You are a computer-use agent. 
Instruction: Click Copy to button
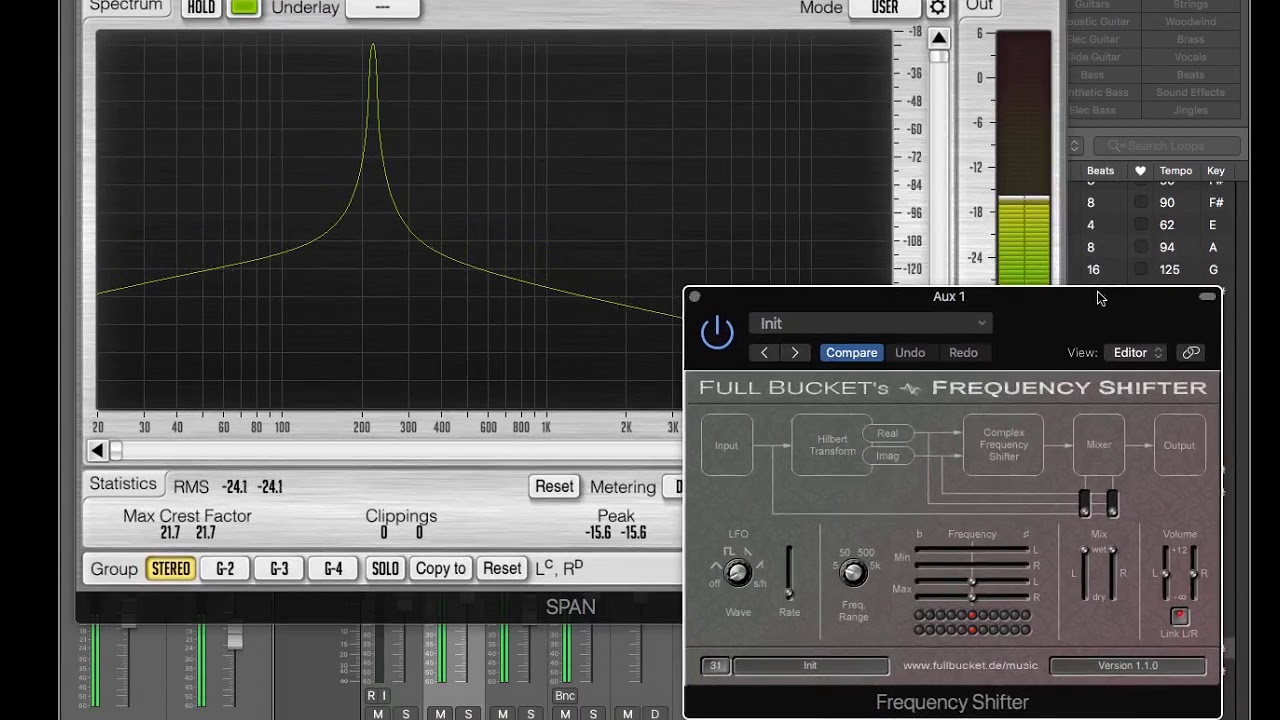point(441,569)
